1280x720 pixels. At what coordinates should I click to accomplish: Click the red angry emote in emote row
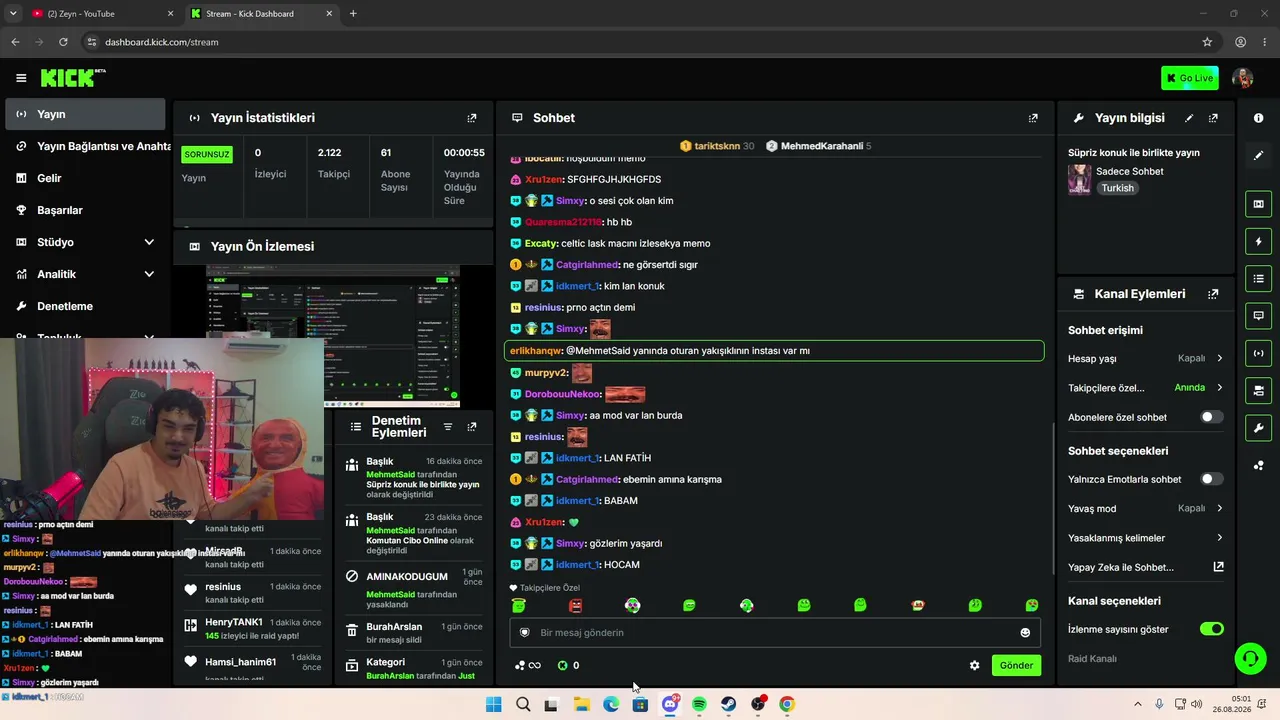[575, 605]
